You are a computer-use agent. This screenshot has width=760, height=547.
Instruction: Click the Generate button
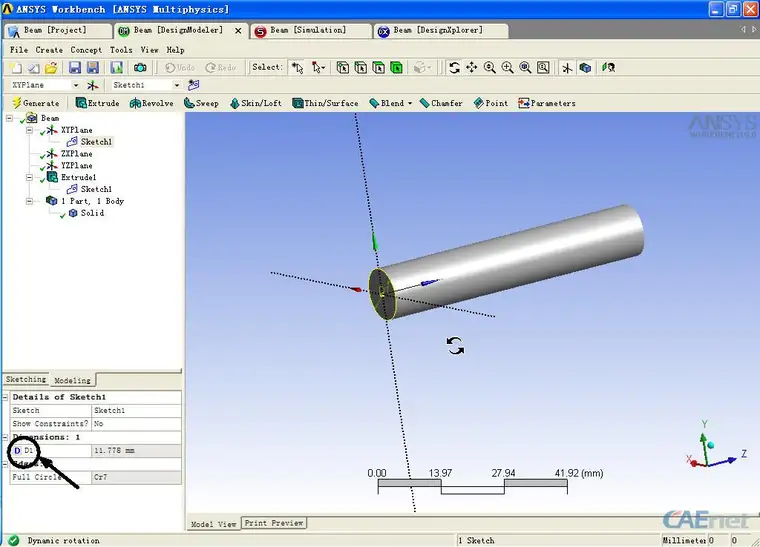(35, 103)
